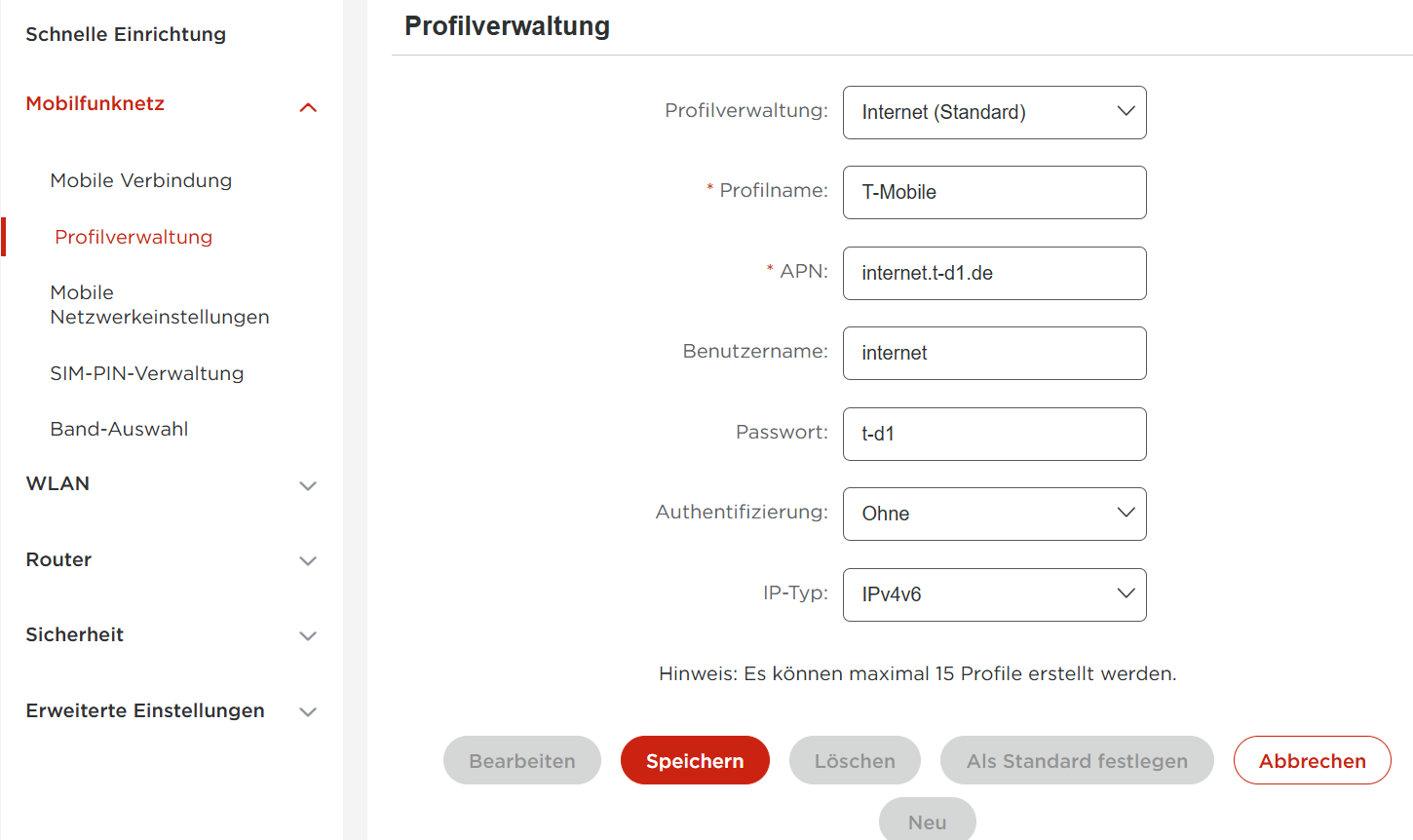Click the APN text field
Viewport: 1413px width, 840px height.
994,273
